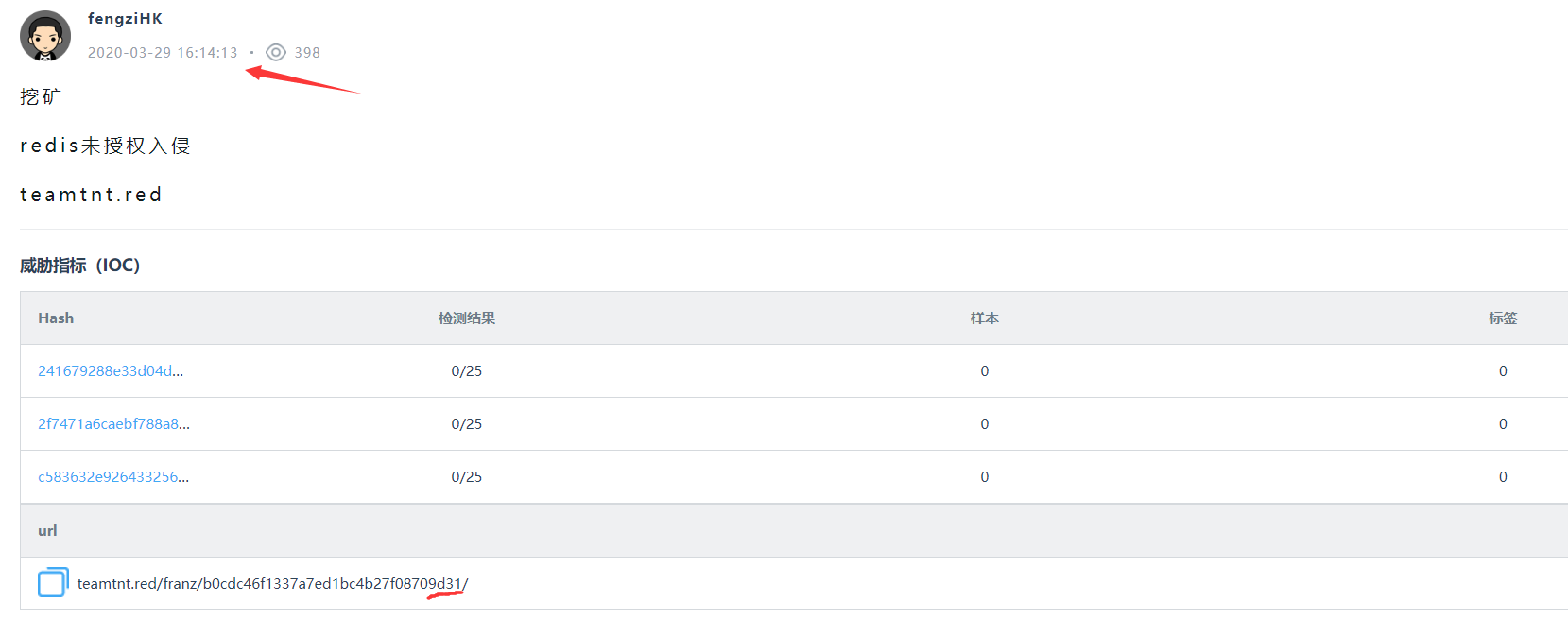Click the url section header
The image size is (1568, 618).
47,531
